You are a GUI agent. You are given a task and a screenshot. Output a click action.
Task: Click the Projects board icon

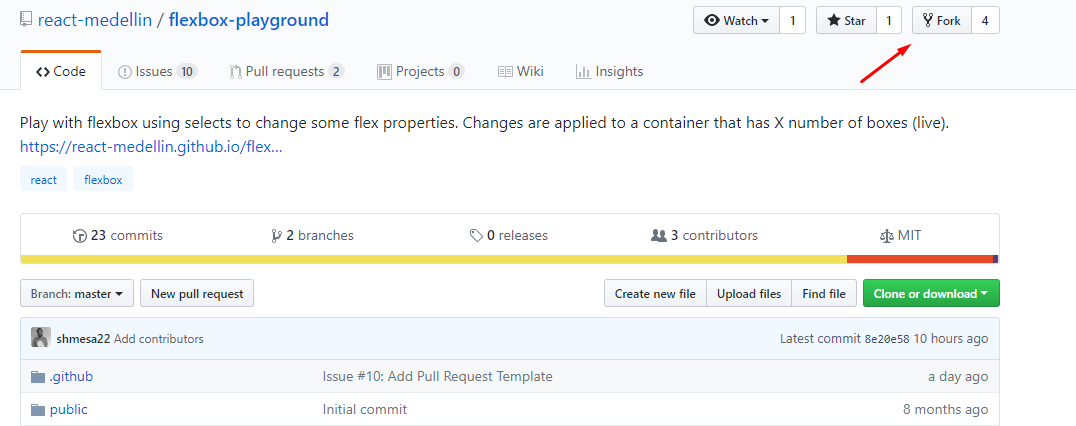(x=384, y=71)
